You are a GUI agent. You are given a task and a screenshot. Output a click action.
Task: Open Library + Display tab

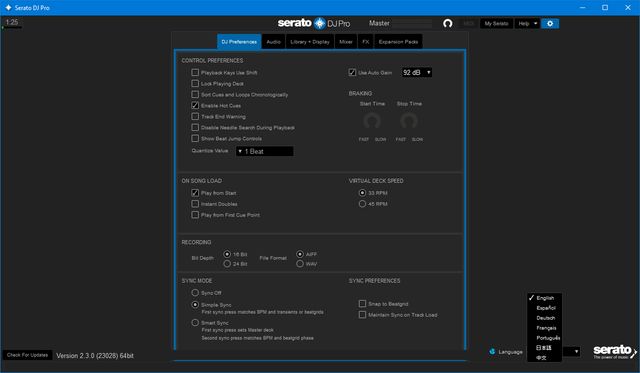[x=310, y=42]
